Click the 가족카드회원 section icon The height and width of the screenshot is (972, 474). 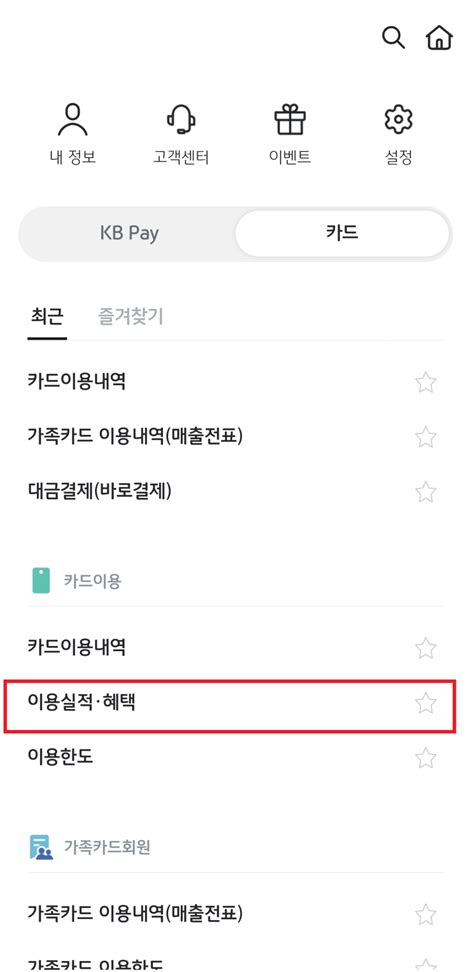(x=41, y=847)
